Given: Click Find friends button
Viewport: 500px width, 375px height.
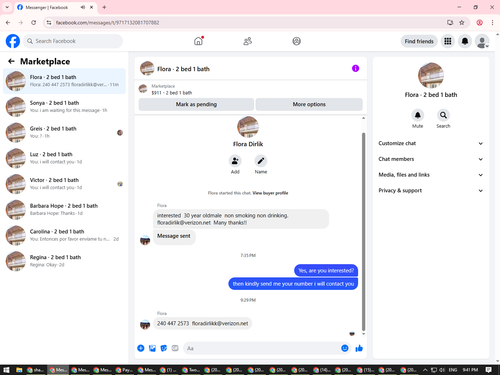Looking at the screenshot, I should (419, 41).
